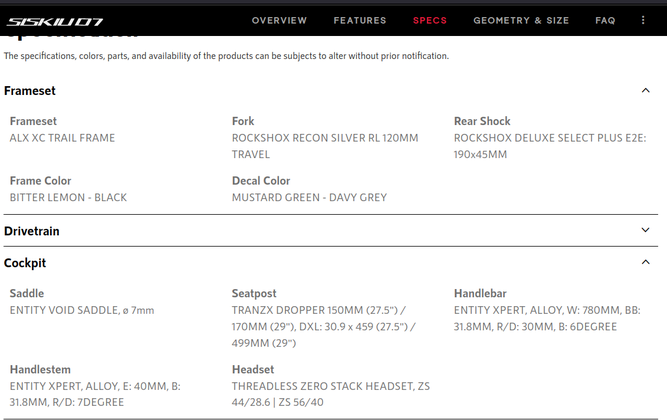This screenshot has width=667, height=420.
Task: Collapse the Frameset section chevron
Action: [x=645, y=91]
